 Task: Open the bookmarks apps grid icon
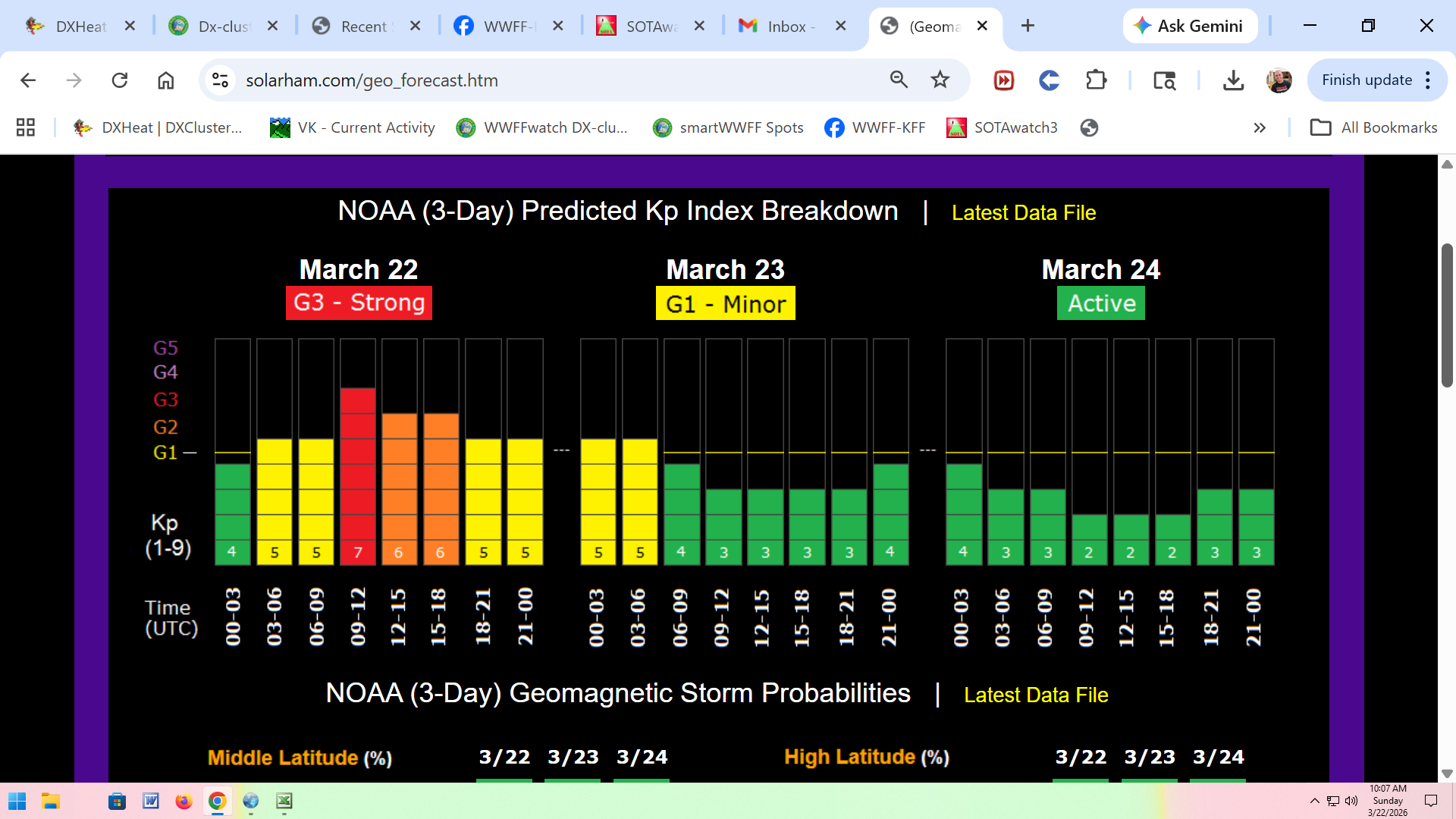pos(26,127)
